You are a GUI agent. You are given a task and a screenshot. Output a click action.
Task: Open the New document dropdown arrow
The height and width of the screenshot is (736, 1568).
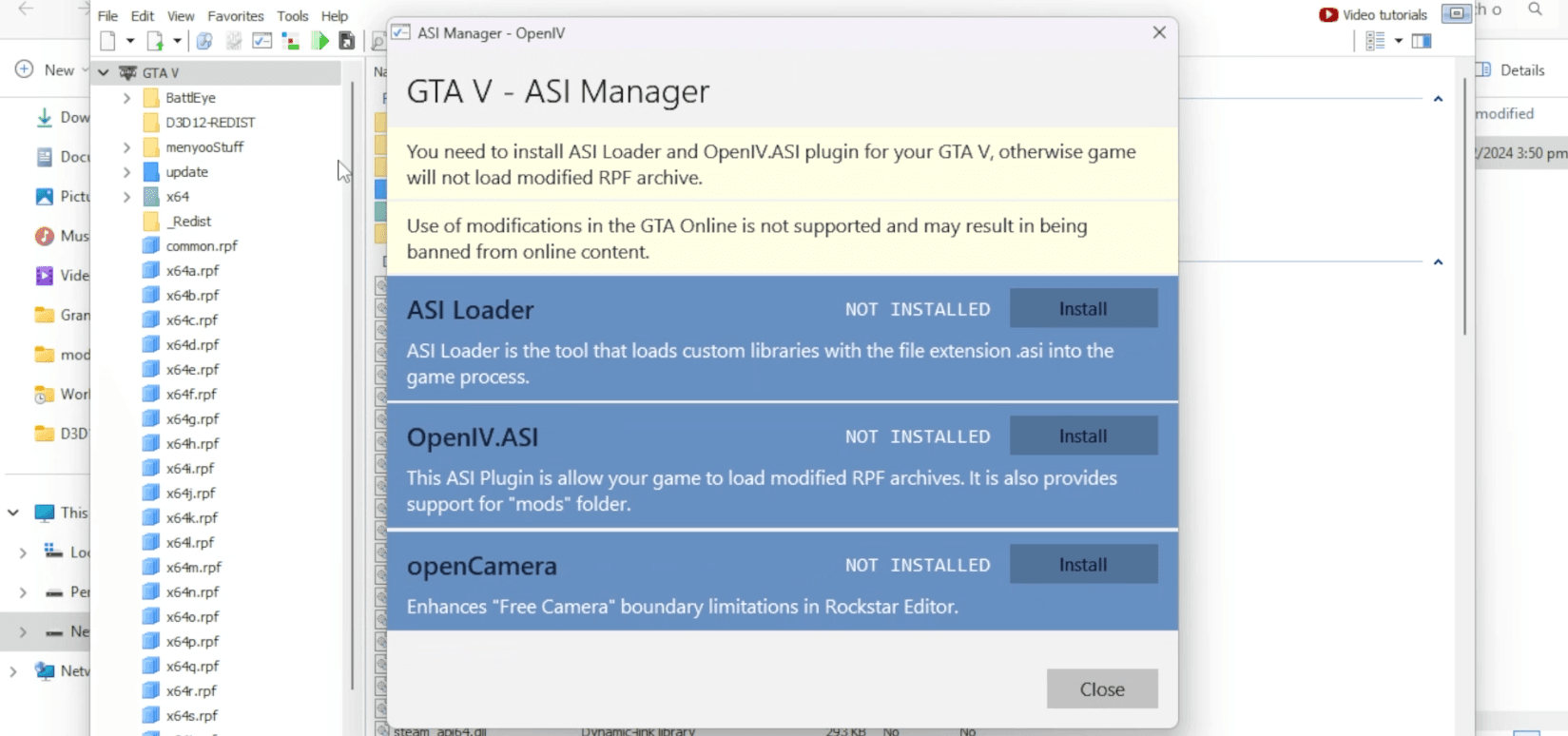(x=130, y=41)
